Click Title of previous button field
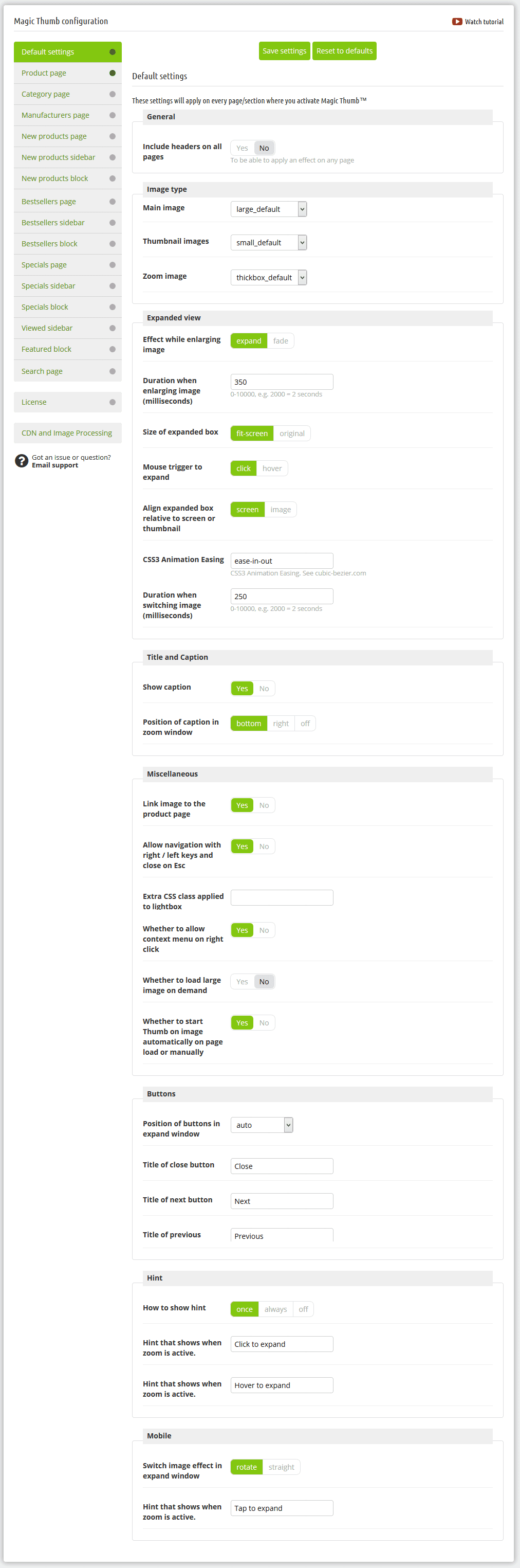Screen dimensions: 520x1568 (282, 1235)
